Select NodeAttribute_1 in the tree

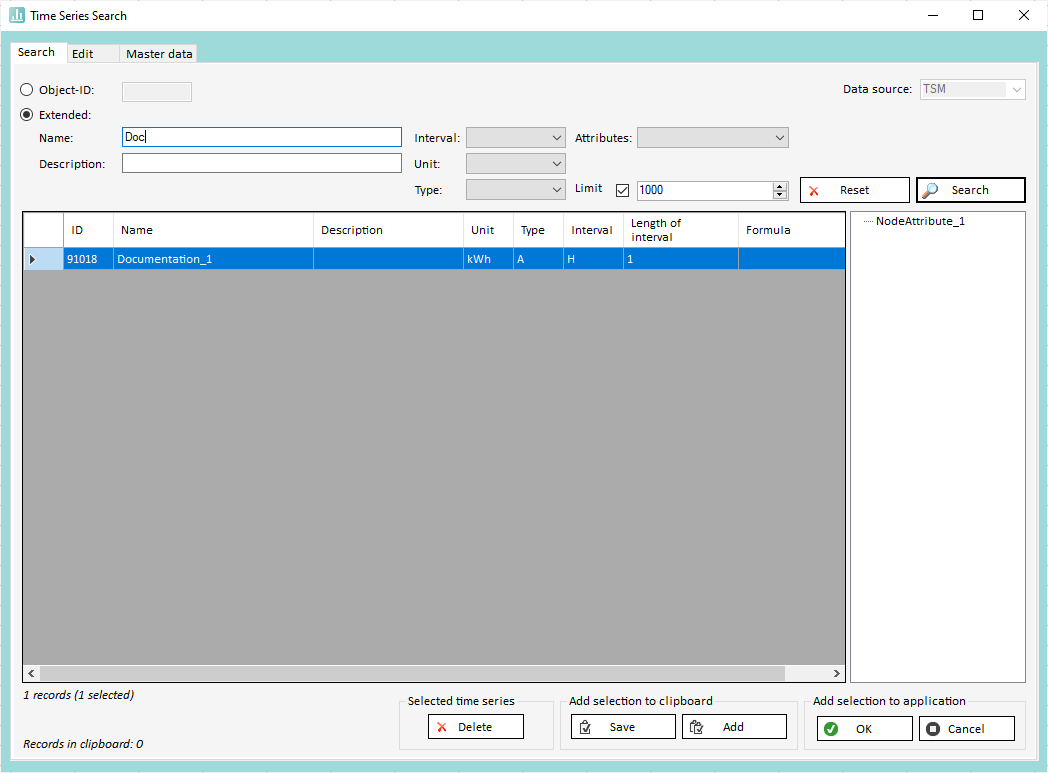[x=920, y=221]
